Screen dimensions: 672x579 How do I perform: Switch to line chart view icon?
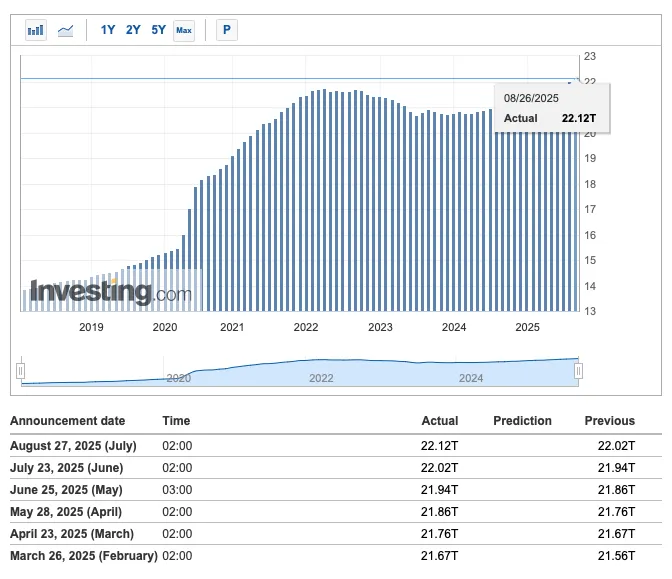coord(65,30)
